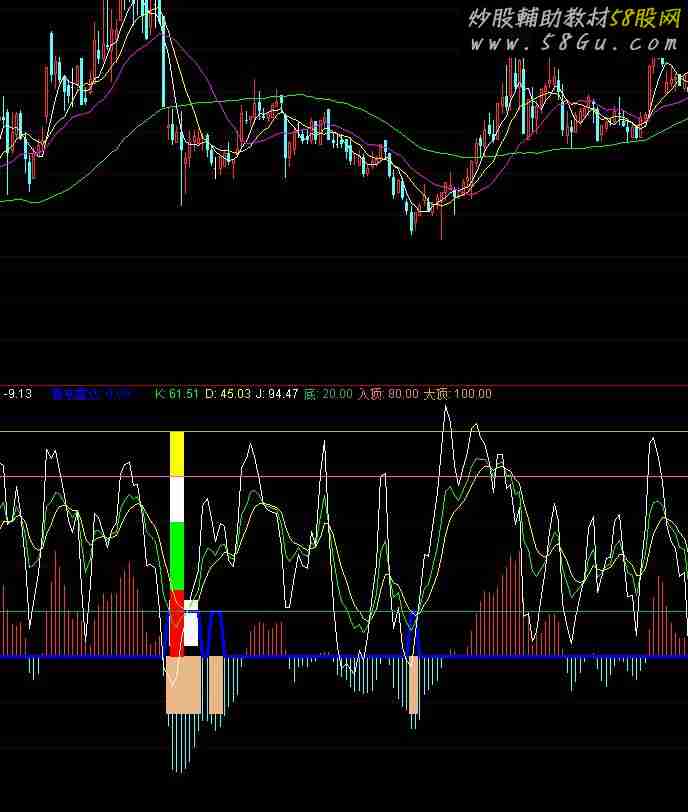Image resolution: width=688 pixels, height=812 pixels.
Task: Click the -9.13 value in the indicator header
Action: [19, 394]
